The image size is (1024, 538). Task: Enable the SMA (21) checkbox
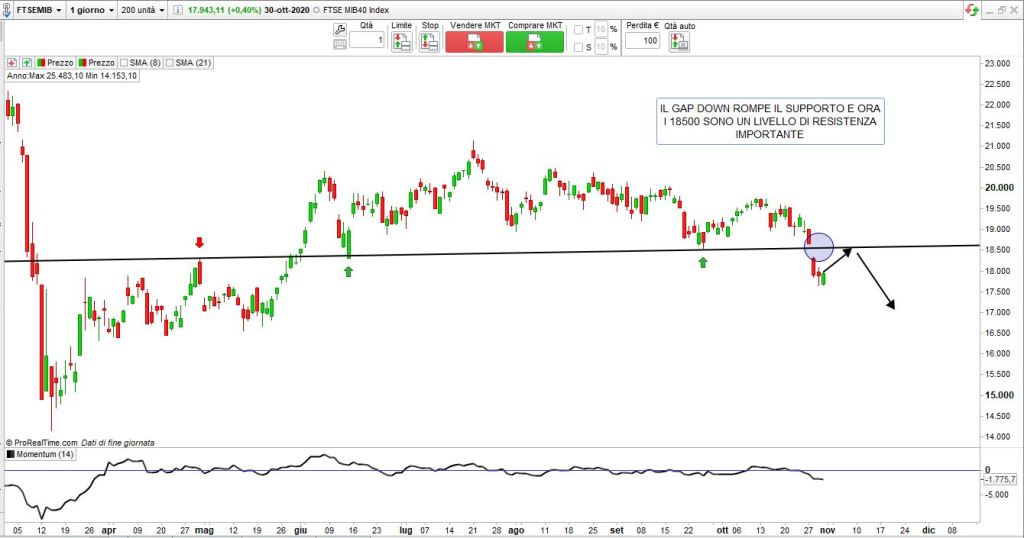[170, 62]
